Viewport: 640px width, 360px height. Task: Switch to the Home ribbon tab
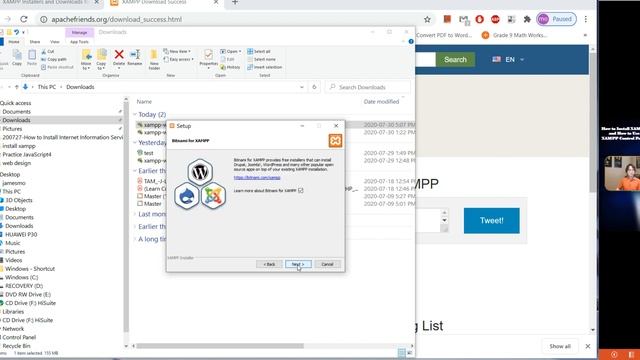13,42
